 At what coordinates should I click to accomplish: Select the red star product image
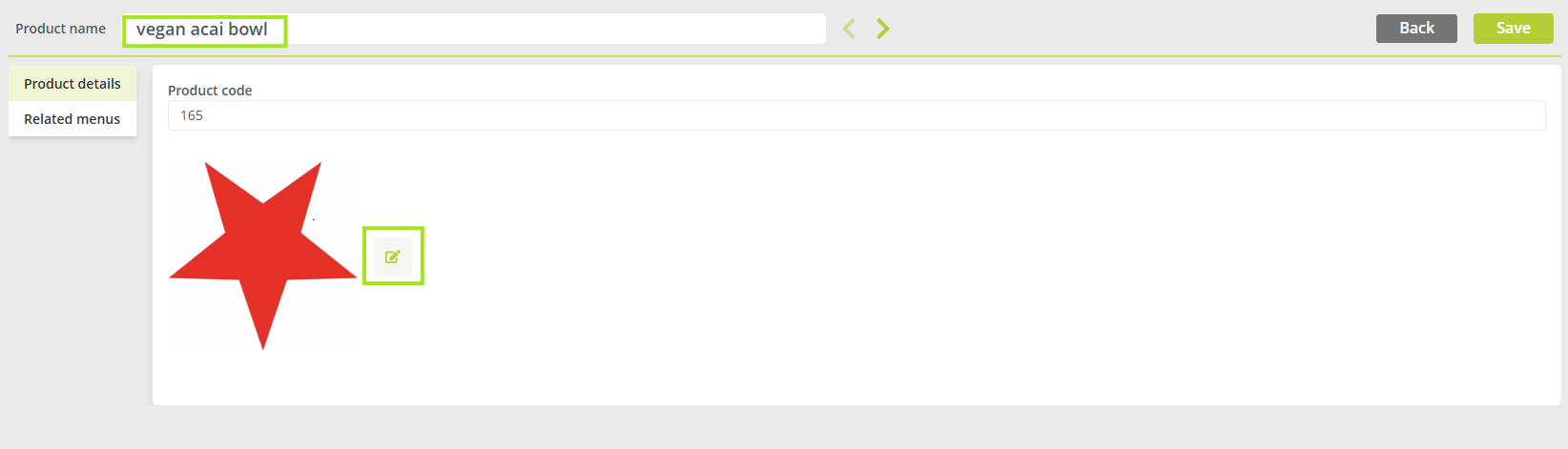click(263, 255)
